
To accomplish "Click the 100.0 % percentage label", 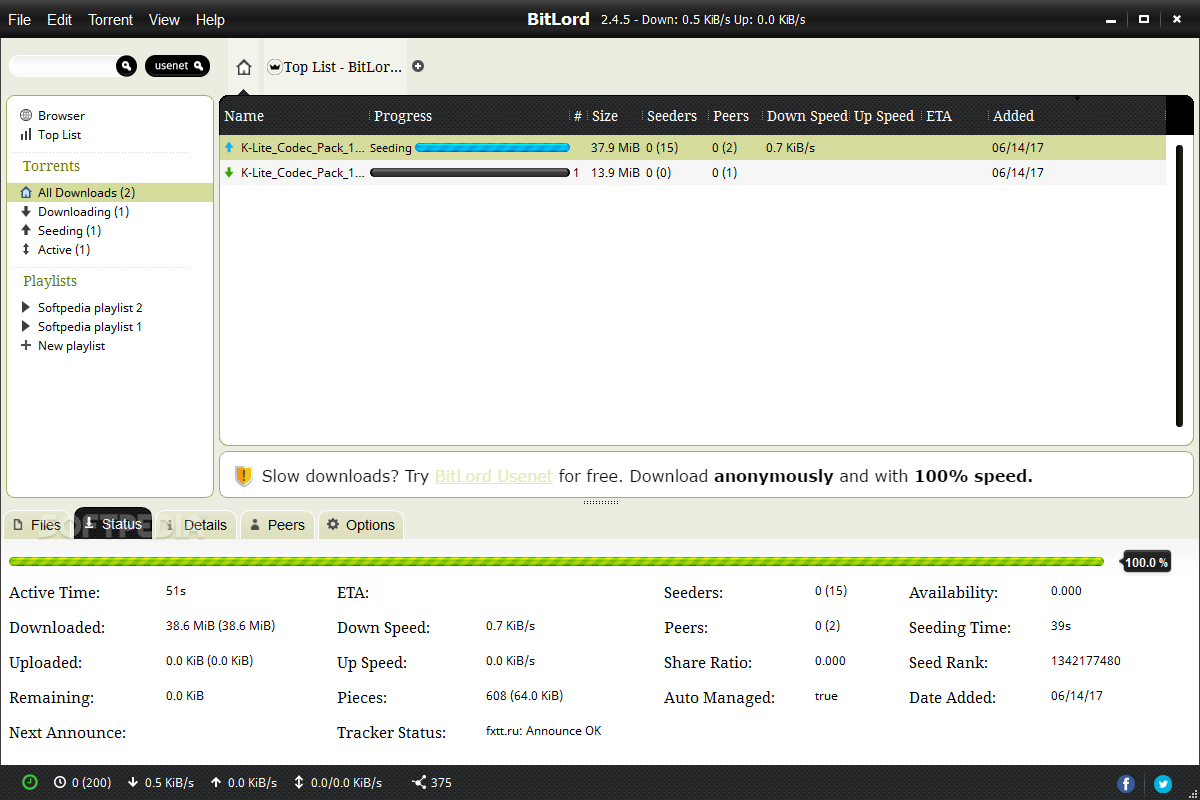I will click(1146, 563).
